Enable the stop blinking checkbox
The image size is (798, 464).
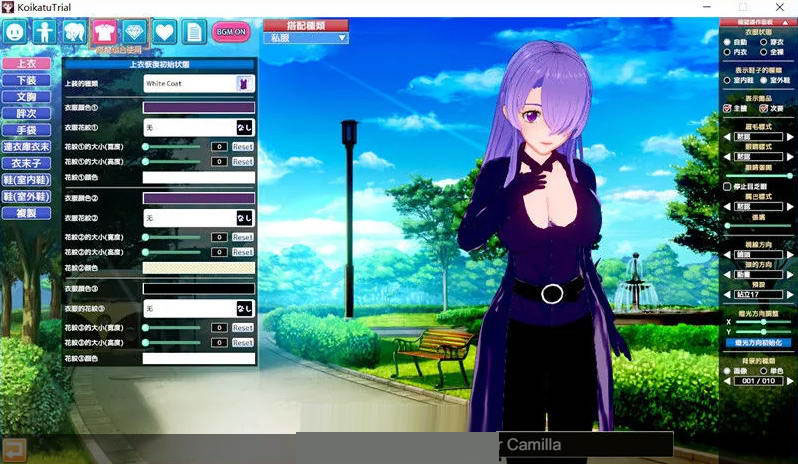click(x=727, y=187)
